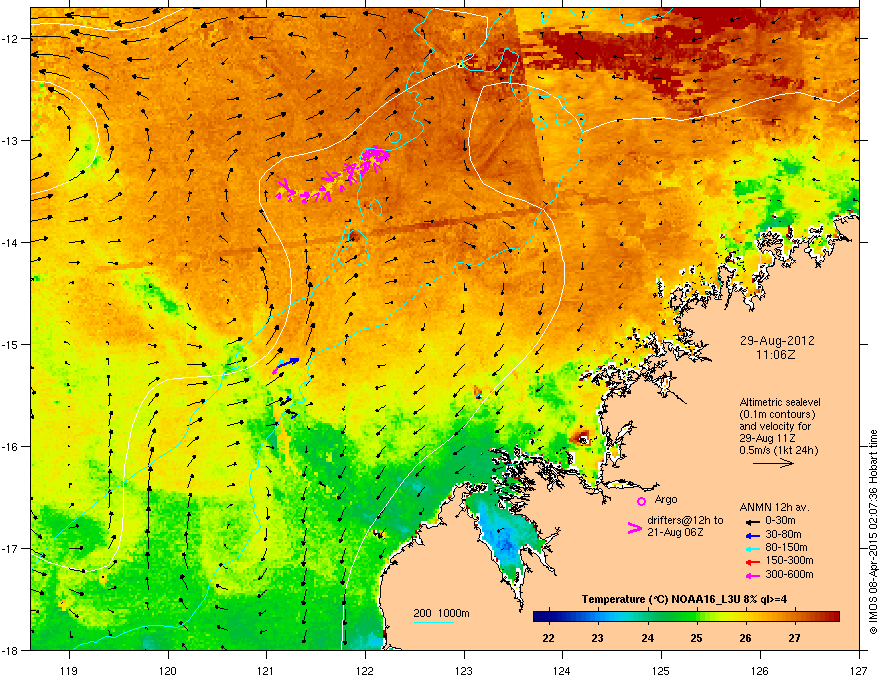Click the 0.5m/s velocity scale arrow
This screenshot has height=680, width=880.
pos(773,463)
